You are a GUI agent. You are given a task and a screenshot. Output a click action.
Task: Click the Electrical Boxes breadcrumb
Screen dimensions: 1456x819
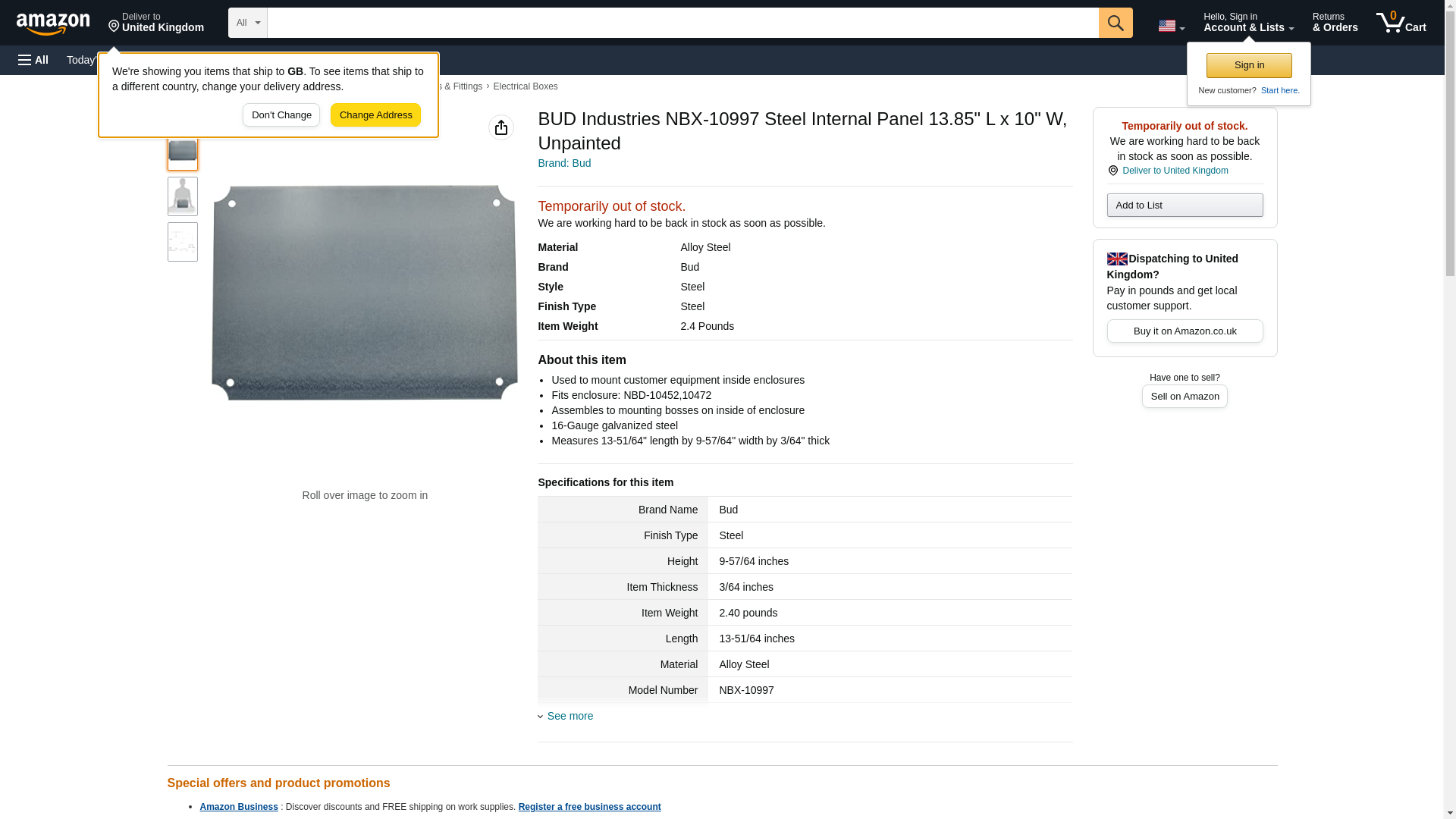[525, 86]
